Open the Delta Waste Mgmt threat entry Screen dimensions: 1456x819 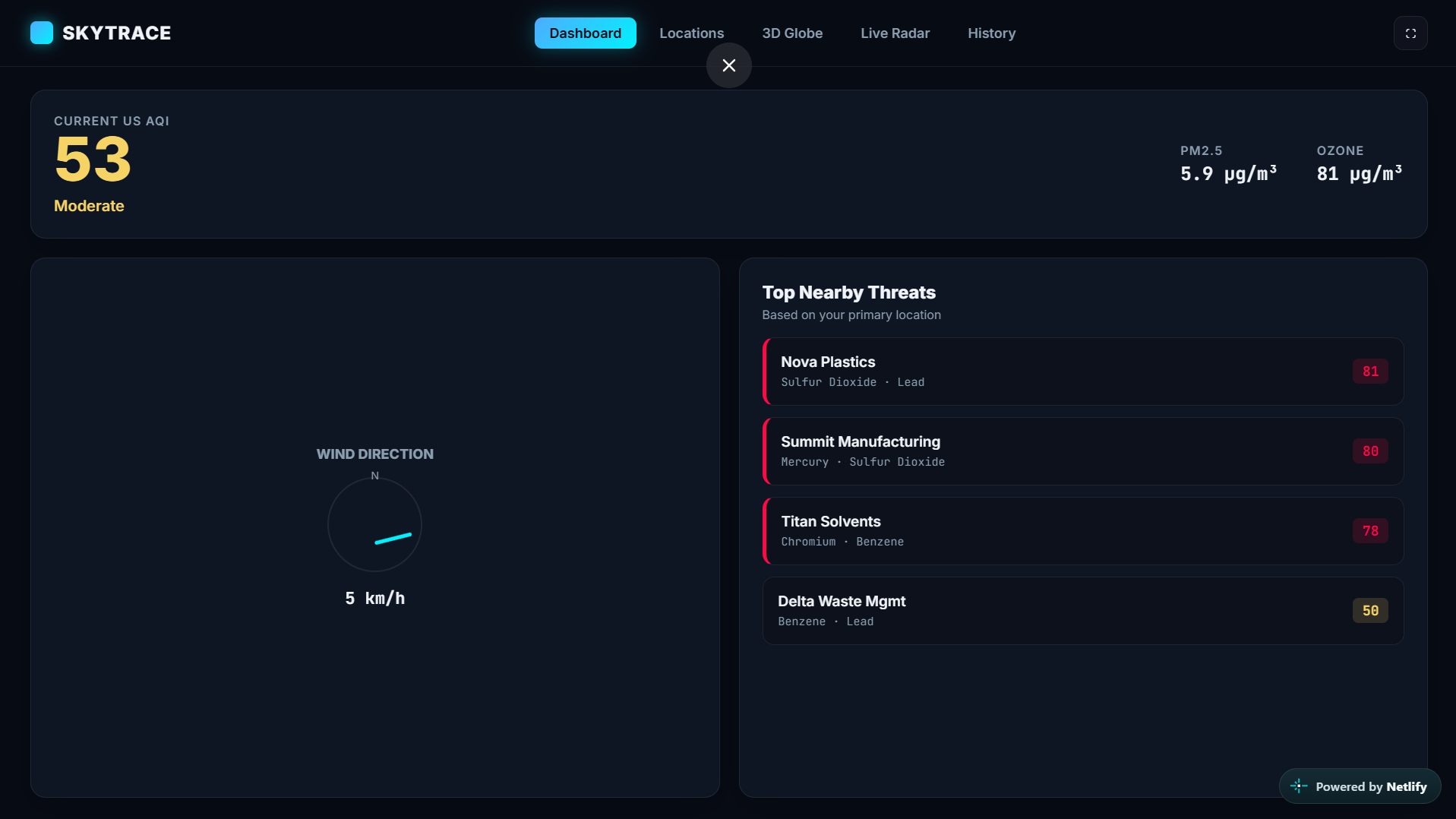1083,611
